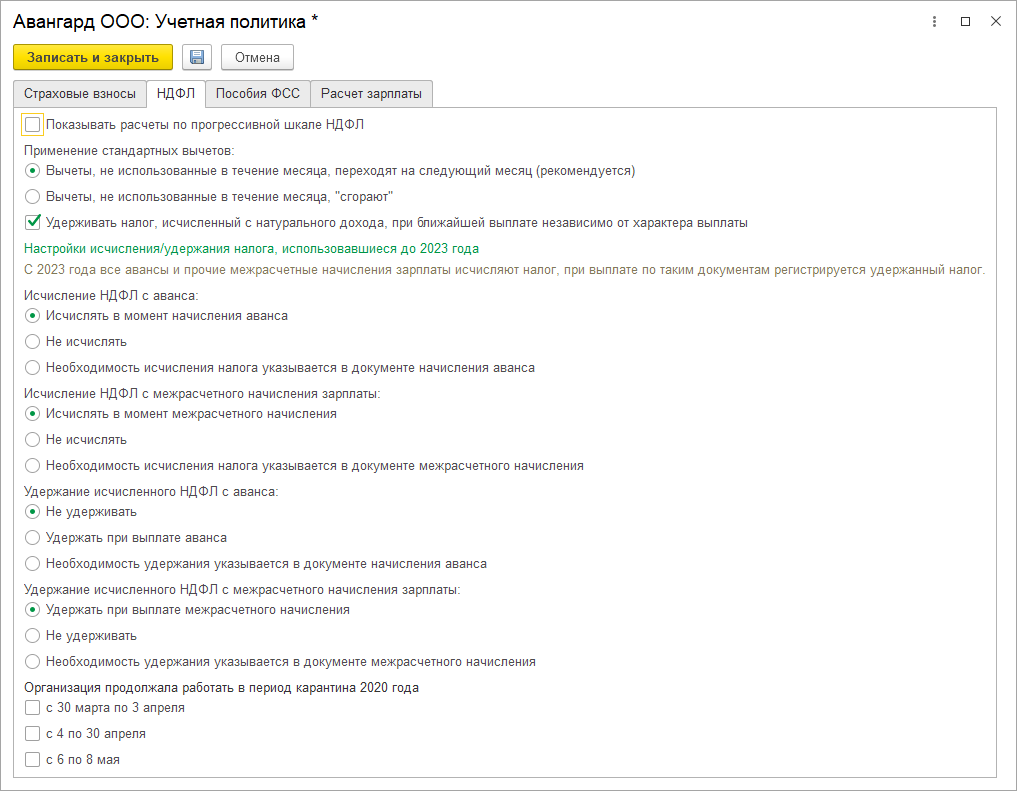Enable с 6 по 8 мая checkbox
This screenshot has height=791, width=1017.
(32, 759)
